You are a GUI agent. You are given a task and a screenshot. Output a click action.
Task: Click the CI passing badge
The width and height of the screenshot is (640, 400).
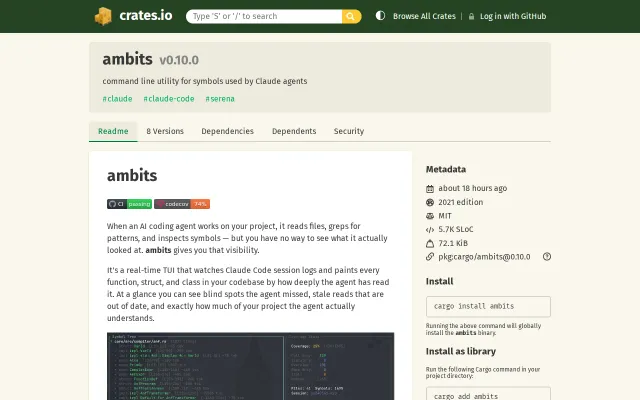point(129,204)
